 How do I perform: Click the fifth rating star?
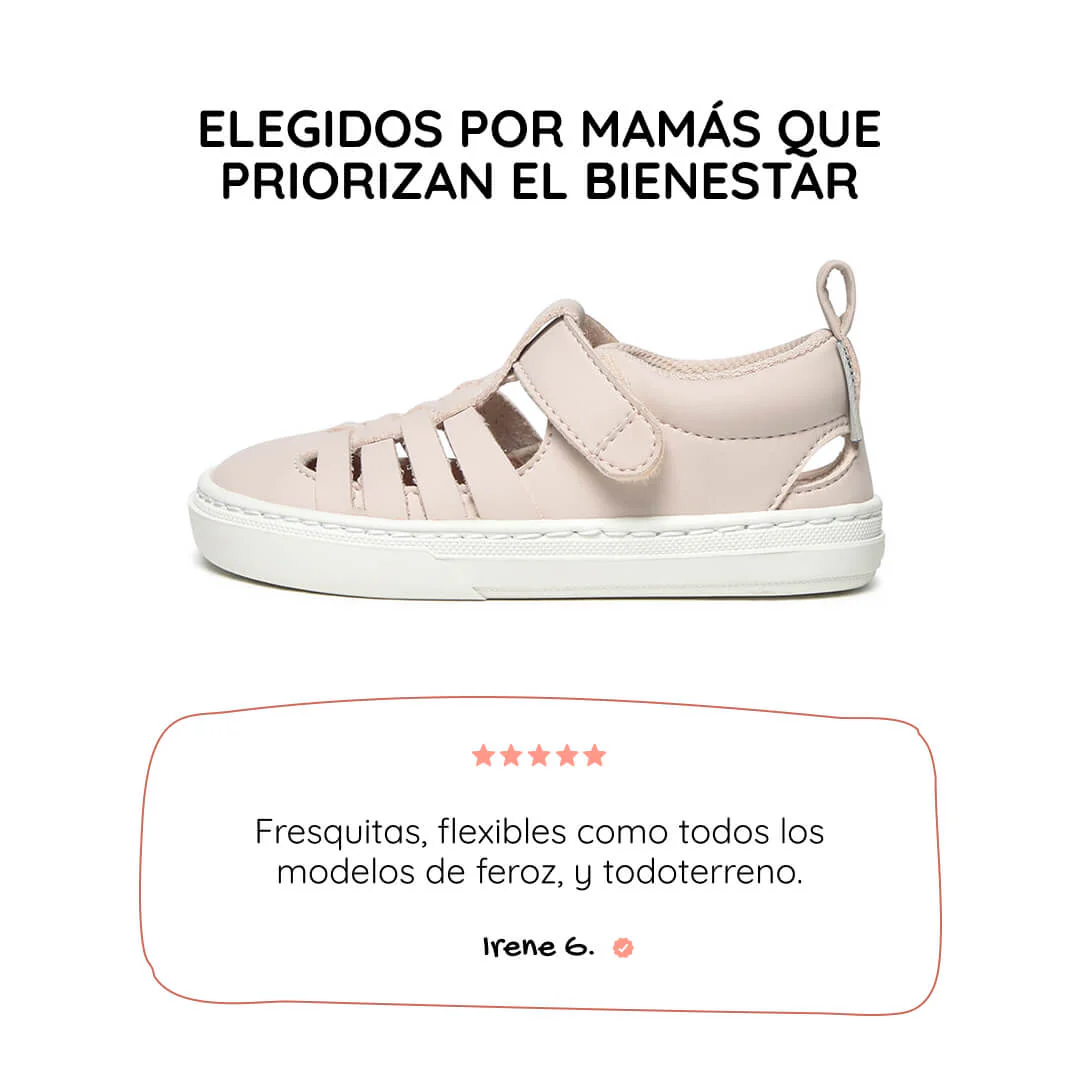594,755
